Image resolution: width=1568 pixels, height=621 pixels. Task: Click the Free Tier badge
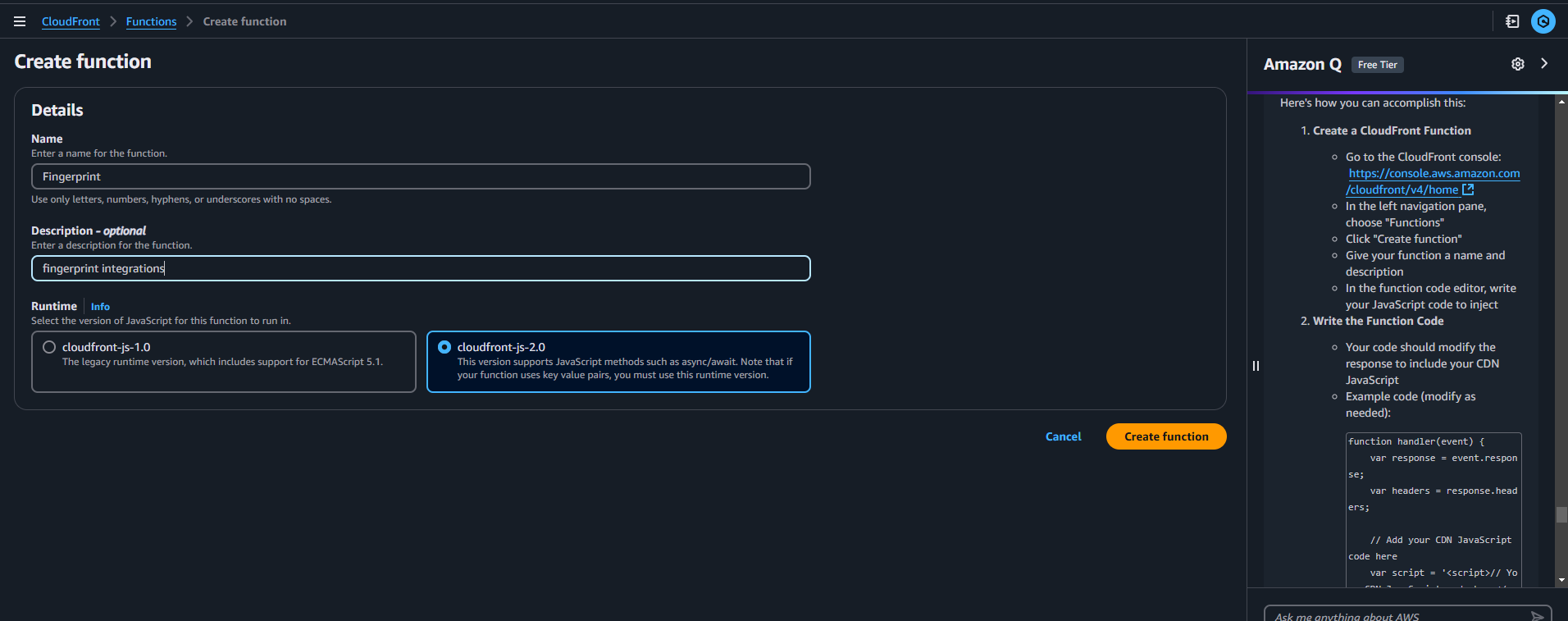1378,65
